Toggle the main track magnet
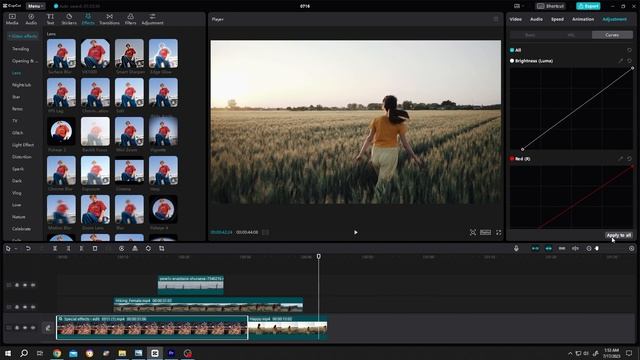The height and width of the screenshot is (360, 640). [x=535, y=248]
